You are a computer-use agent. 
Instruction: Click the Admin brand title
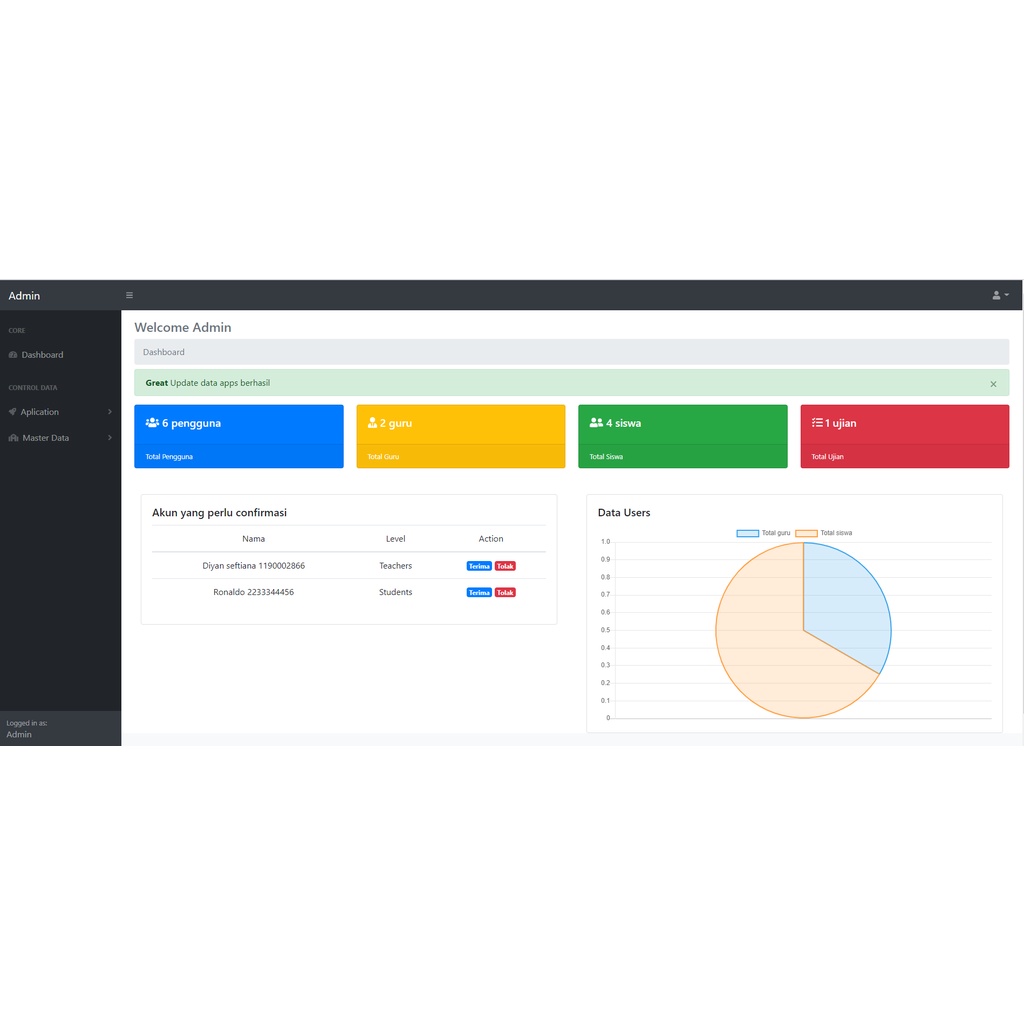[24, 295]
